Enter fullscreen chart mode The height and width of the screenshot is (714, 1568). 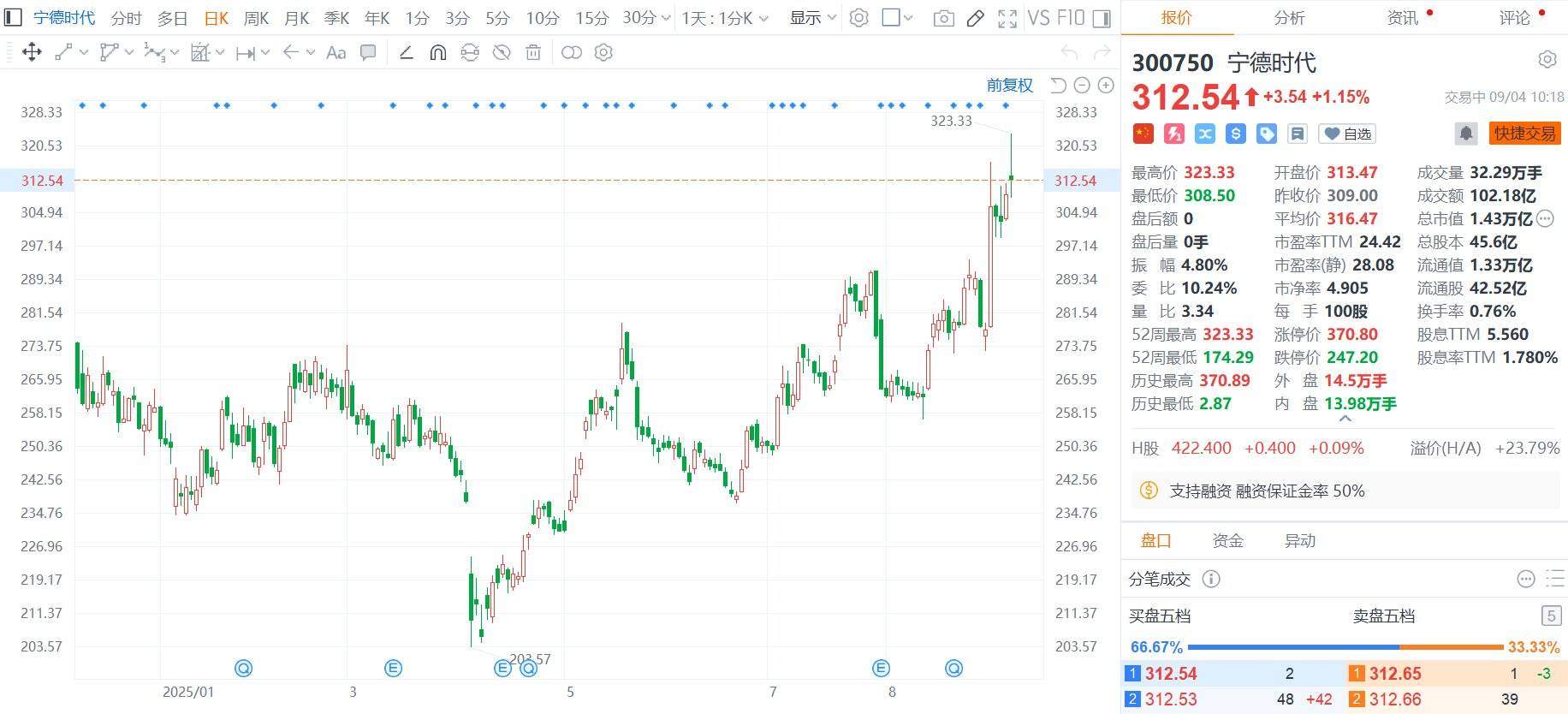tap(1007, 18)
